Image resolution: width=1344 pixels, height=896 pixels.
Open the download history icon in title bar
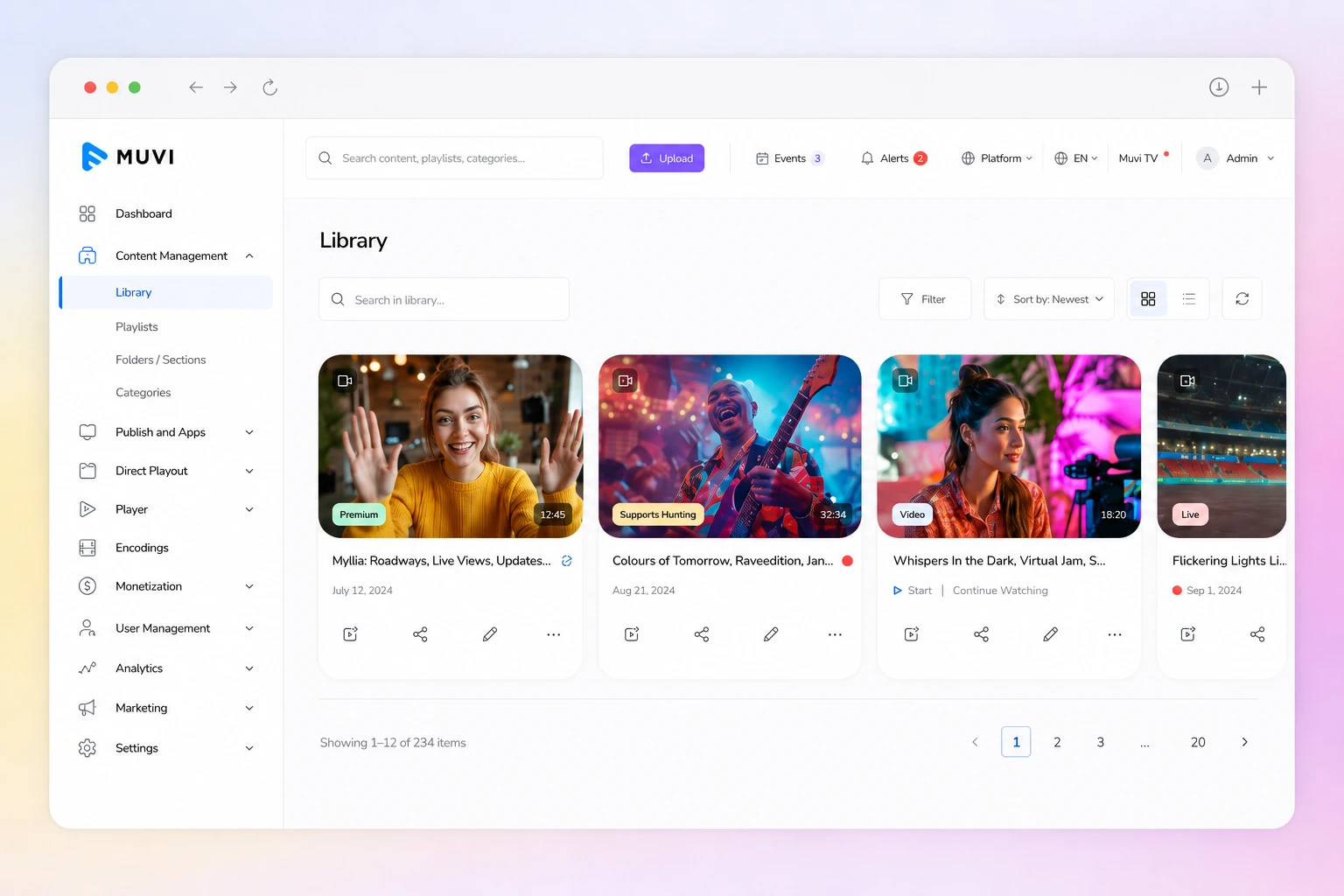coord(1219,87)
